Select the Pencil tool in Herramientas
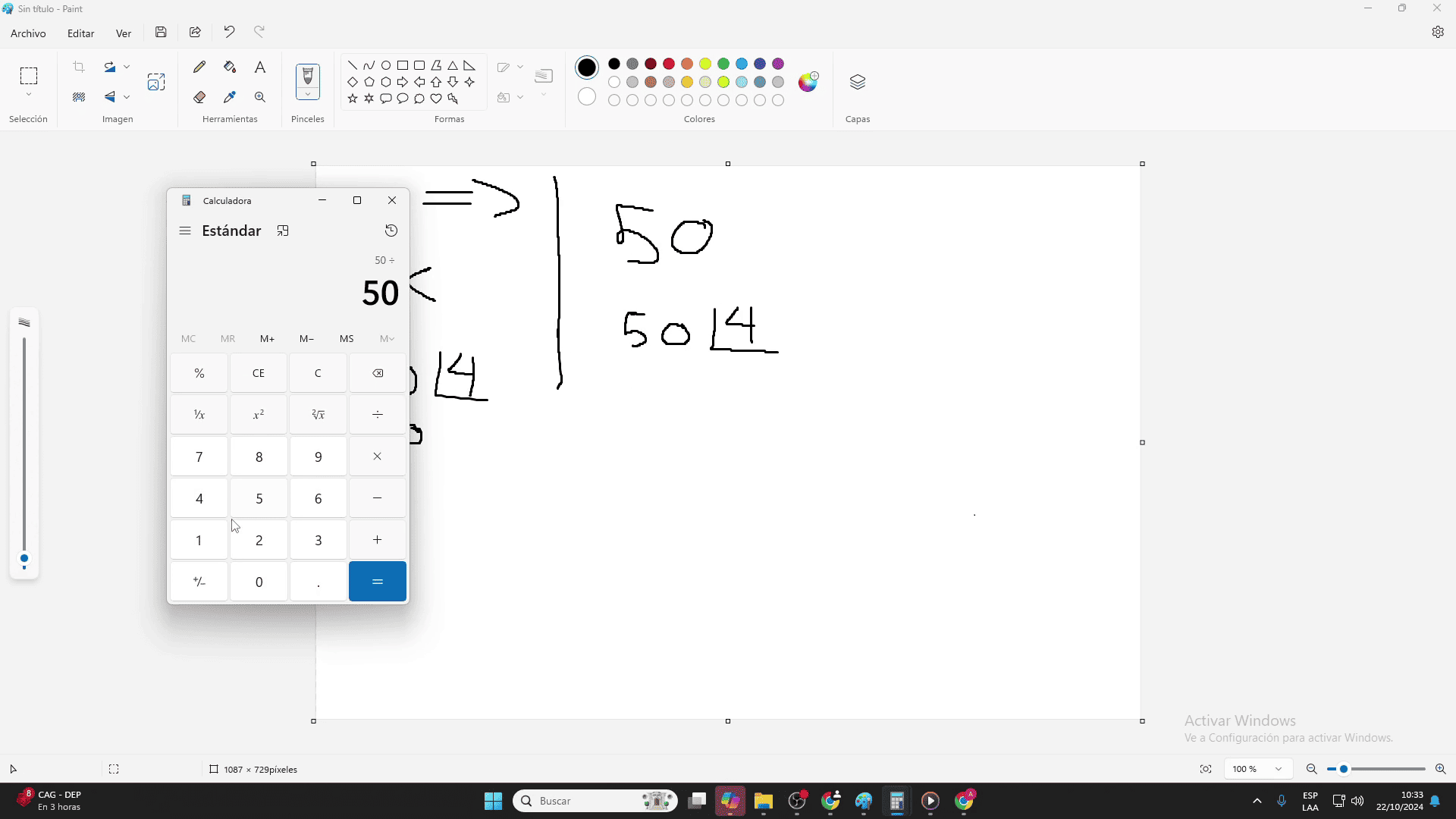Viewport: 1456px width, 819px height. click(199, 67)
